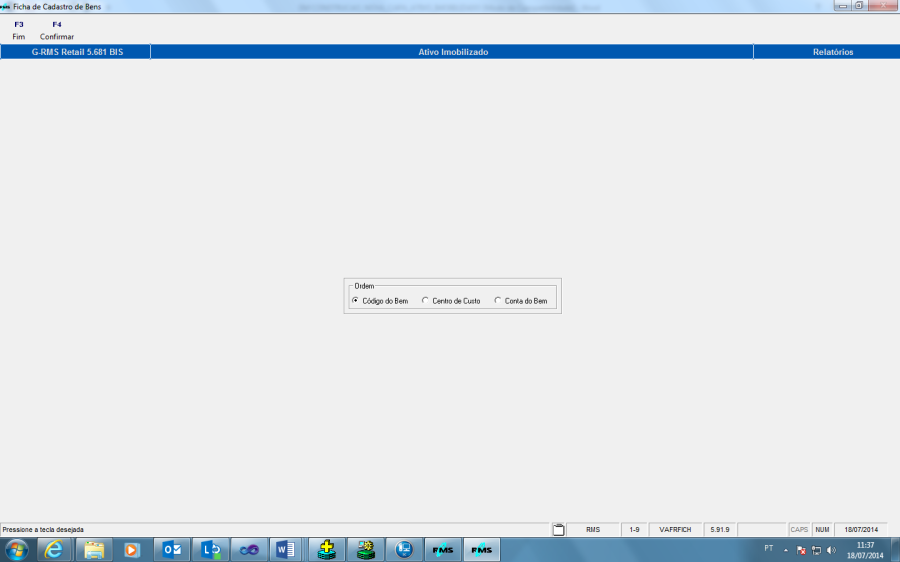This screenshot has height=562, width=900.
Task: Open the green gear app in taskbar
Action: [366, 550]
